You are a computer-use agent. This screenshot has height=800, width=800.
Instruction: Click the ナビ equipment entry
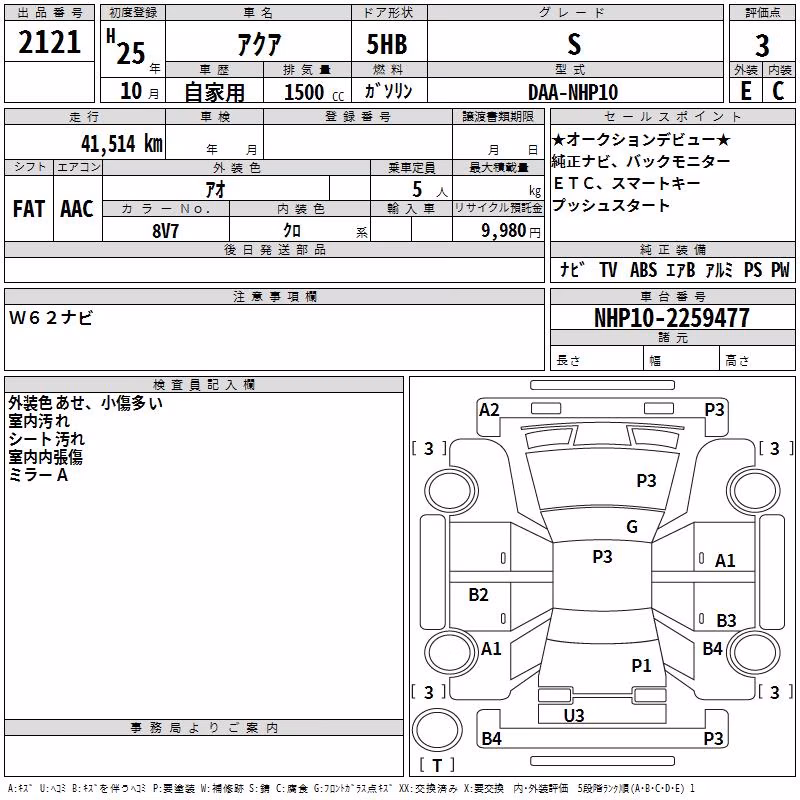(571, 269)
